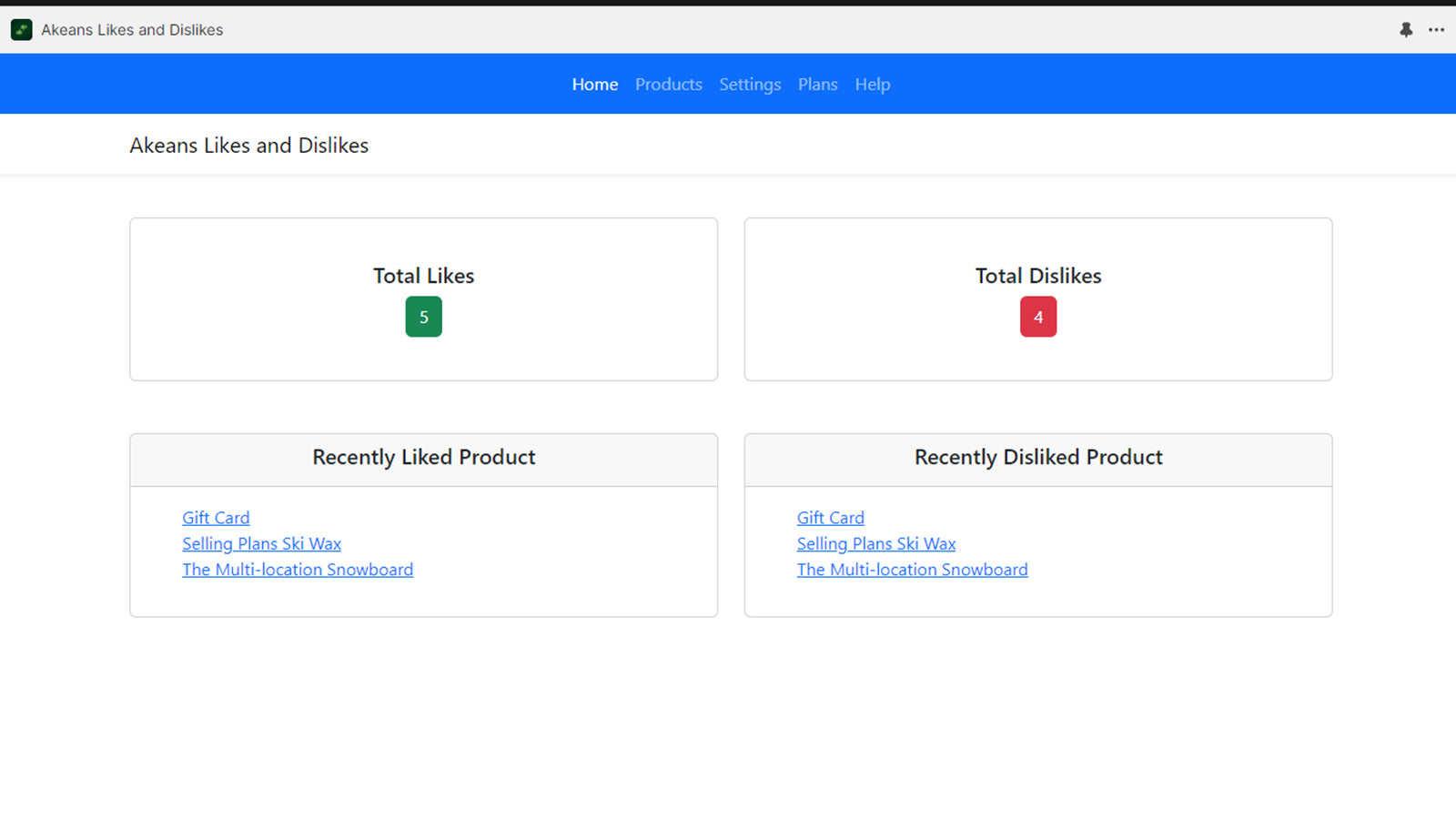The height and width of the screenshot is (819, 1456).
Task: Click the Akeans app logo icon
Action: click(x=21, y=30)
